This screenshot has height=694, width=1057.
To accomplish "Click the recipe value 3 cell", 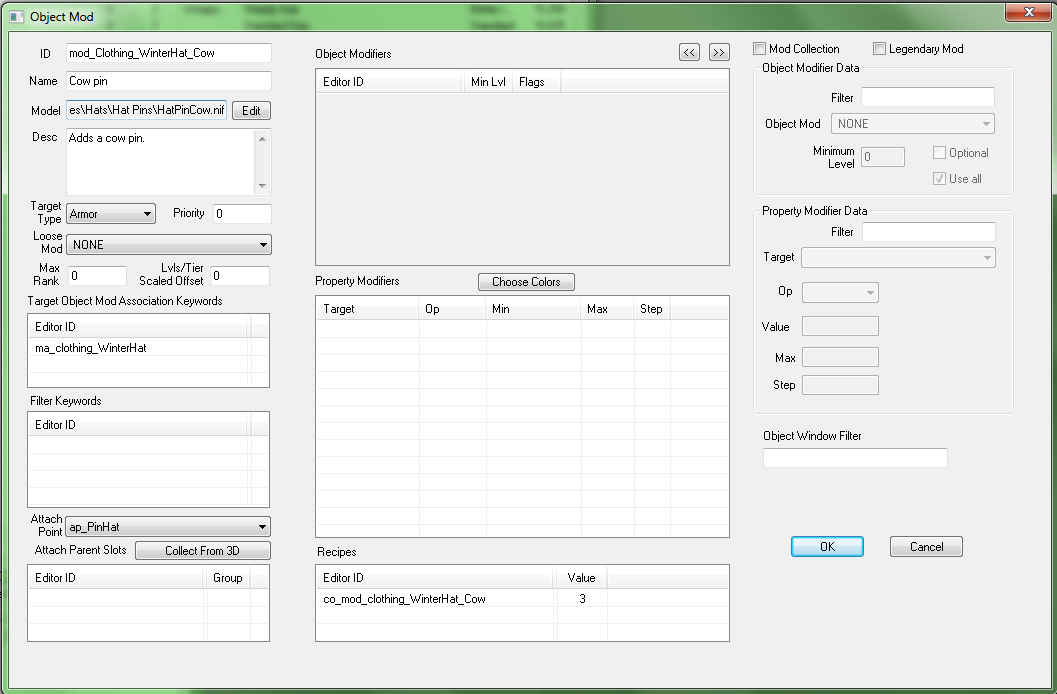I will point(582,598).
